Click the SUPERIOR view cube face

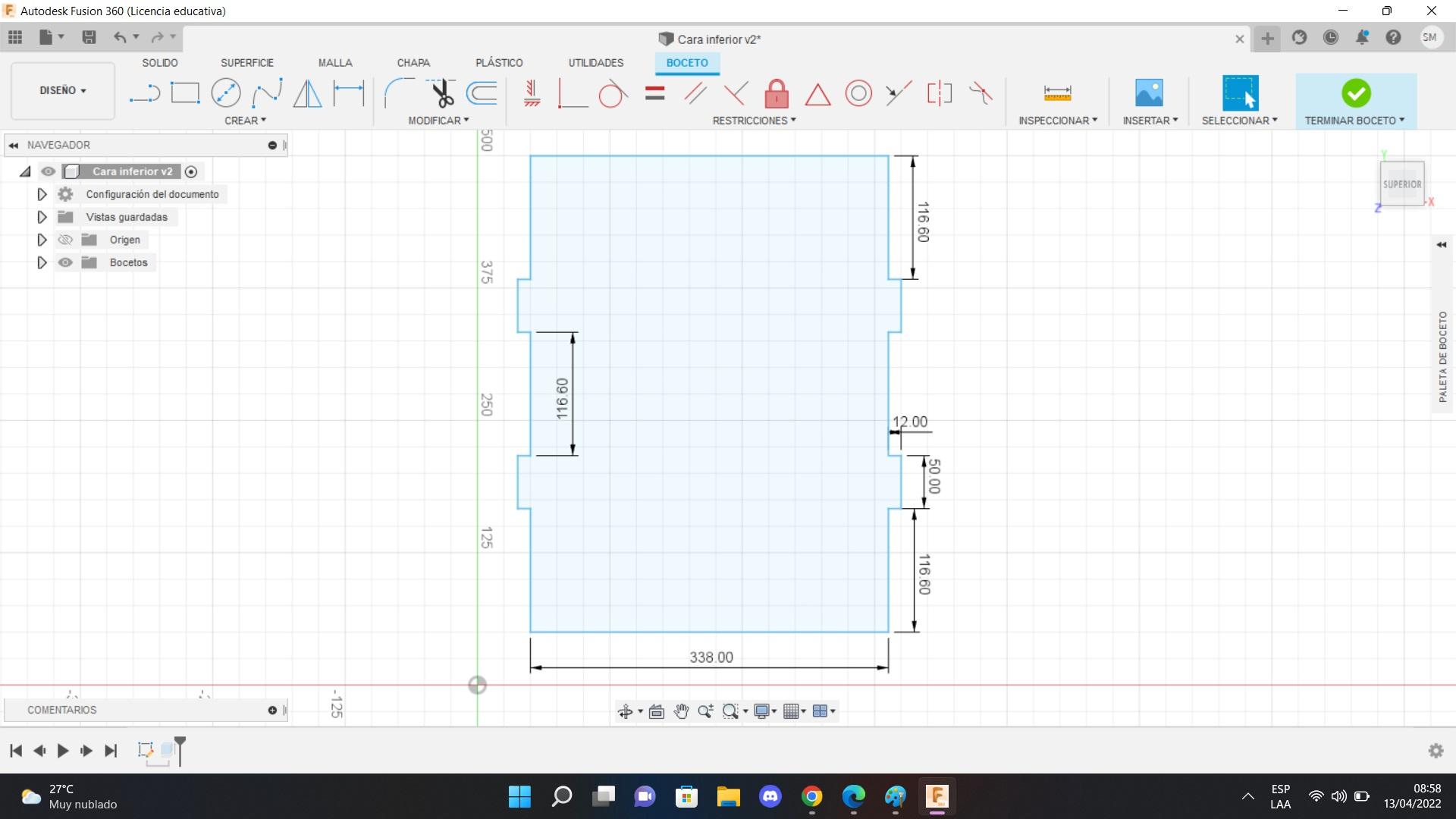coord(1401,184)
